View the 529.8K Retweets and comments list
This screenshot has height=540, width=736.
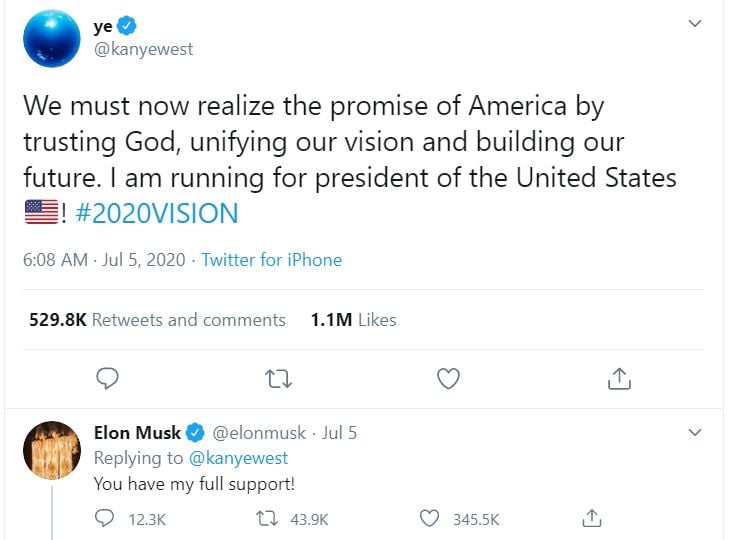pyautogui.click(x=157, y=320)
